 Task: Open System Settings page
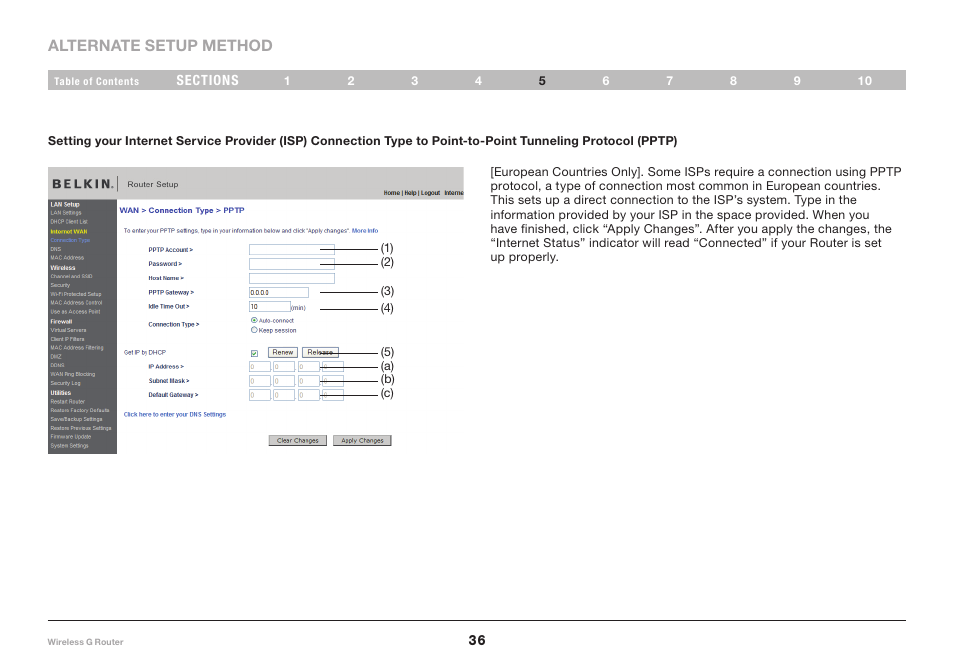click(x=69, y=446)
